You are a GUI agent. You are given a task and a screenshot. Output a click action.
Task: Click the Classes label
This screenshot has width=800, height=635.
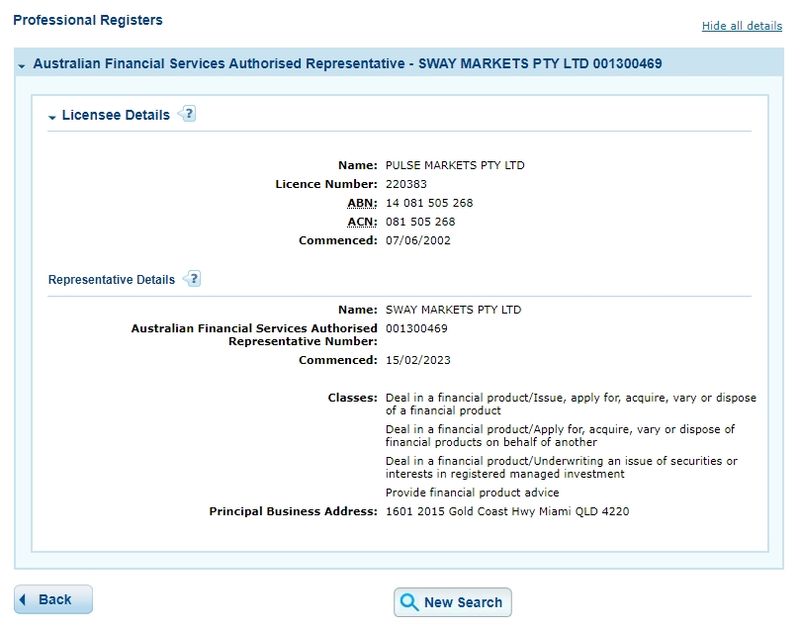click(352, 398)
